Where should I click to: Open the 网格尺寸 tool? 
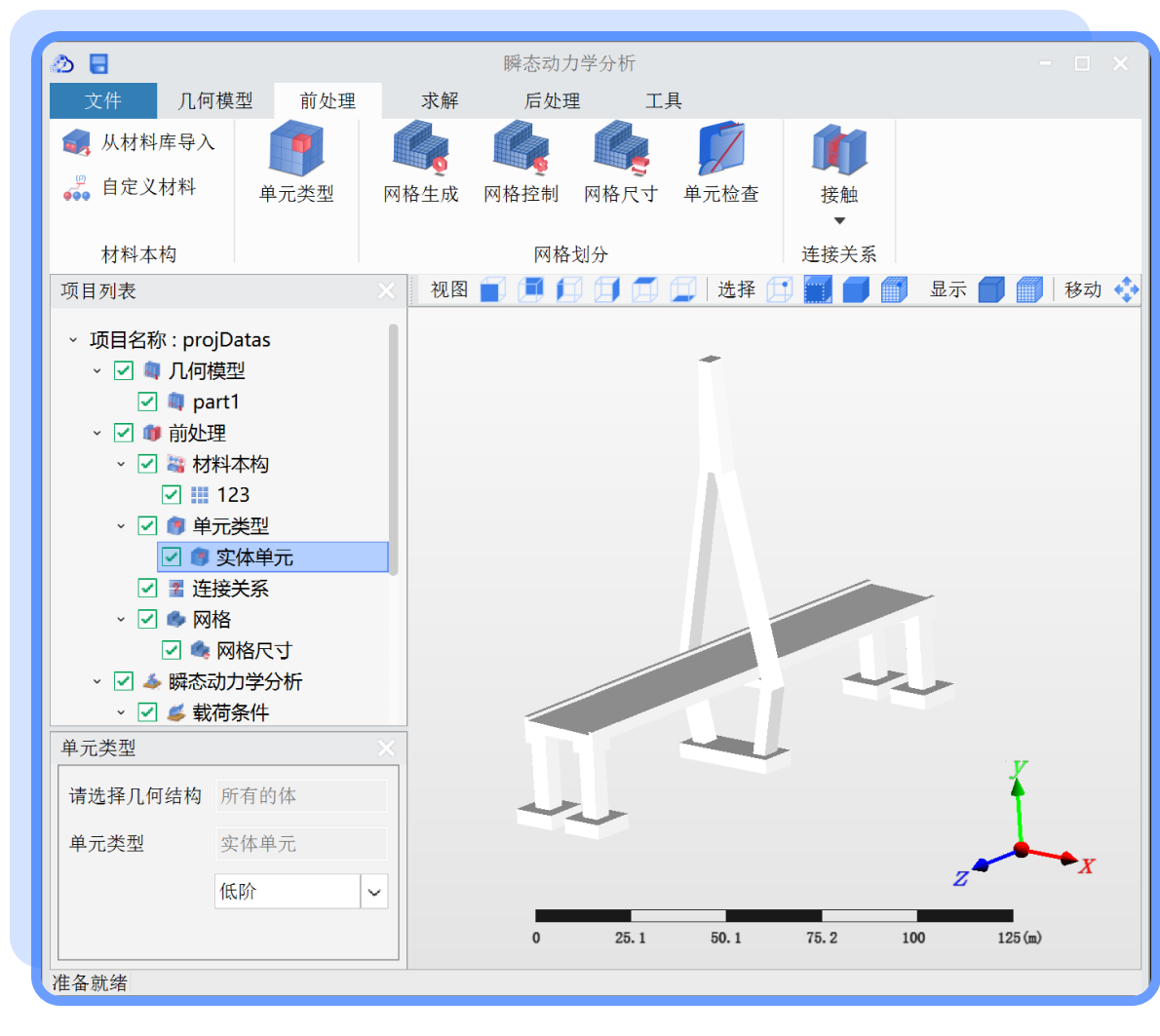621,163
